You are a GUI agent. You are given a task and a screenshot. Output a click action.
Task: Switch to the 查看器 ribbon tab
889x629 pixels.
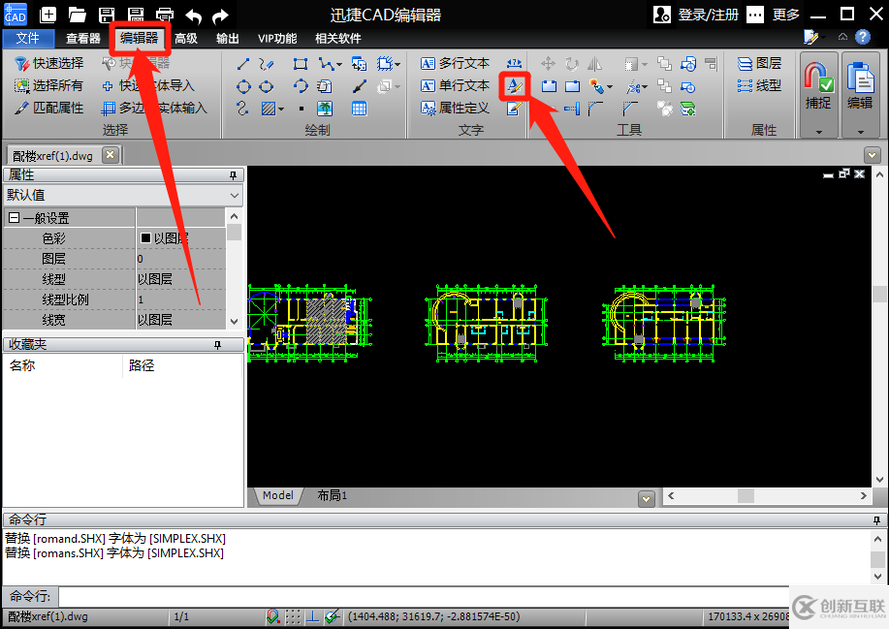pos(83,39)
